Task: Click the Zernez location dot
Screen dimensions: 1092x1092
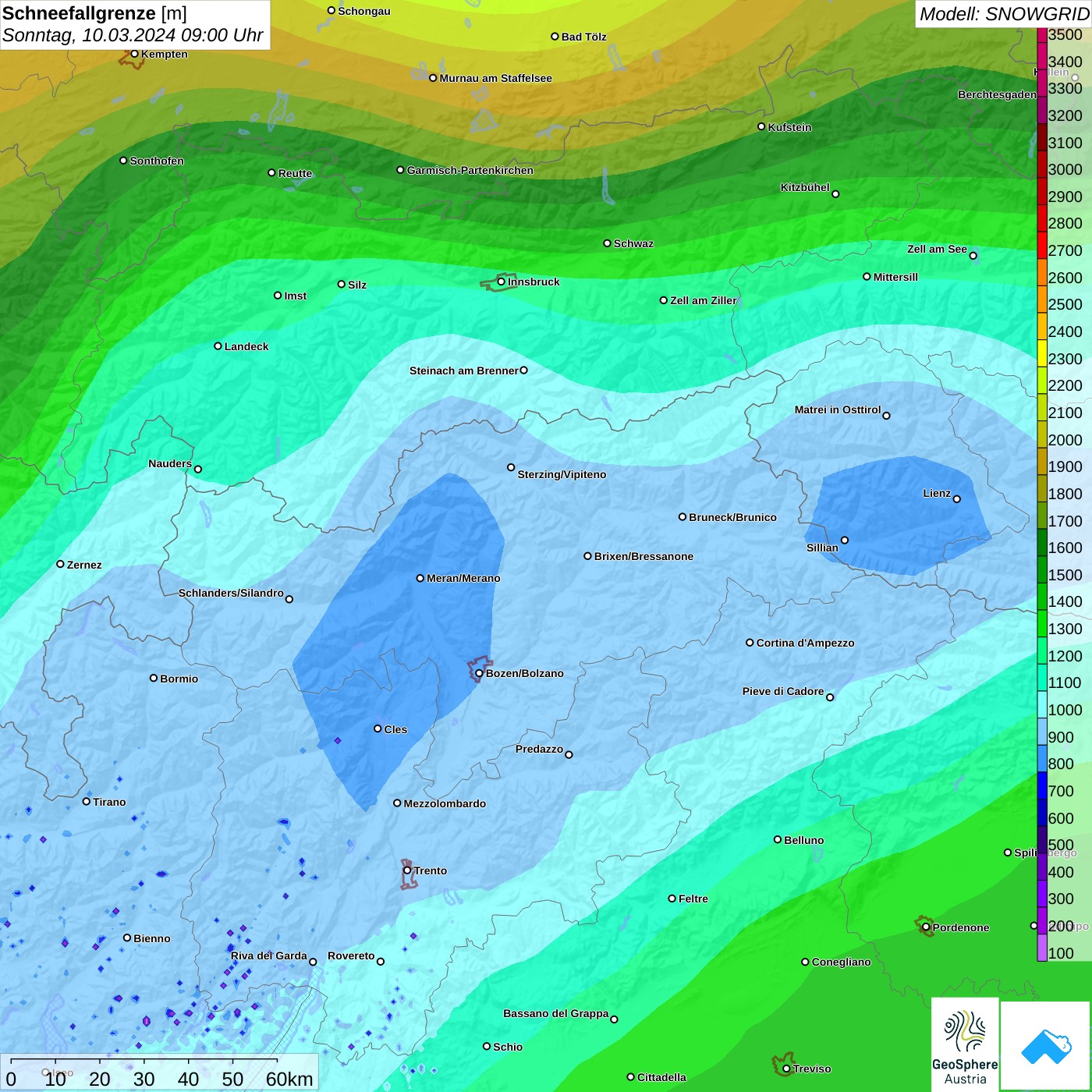Action: pyautogui.click(x=60, y=564)
